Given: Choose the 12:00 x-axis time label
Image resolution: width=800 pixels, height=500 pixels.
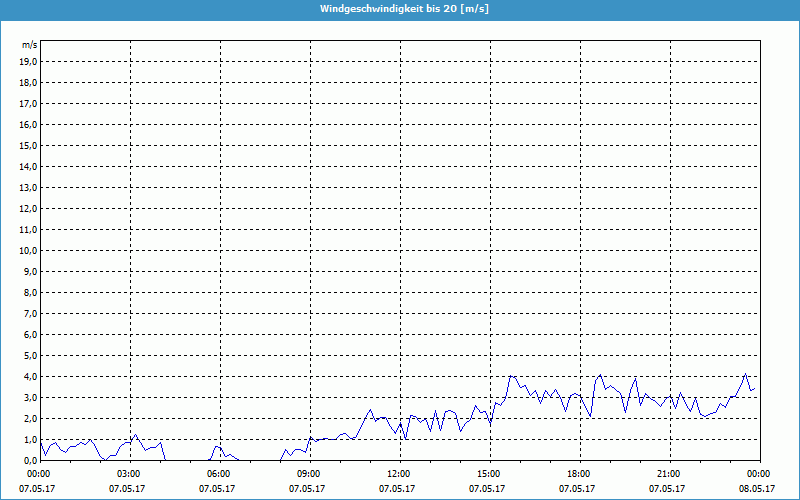Looking at the screenshot, I should click(398, 473).
